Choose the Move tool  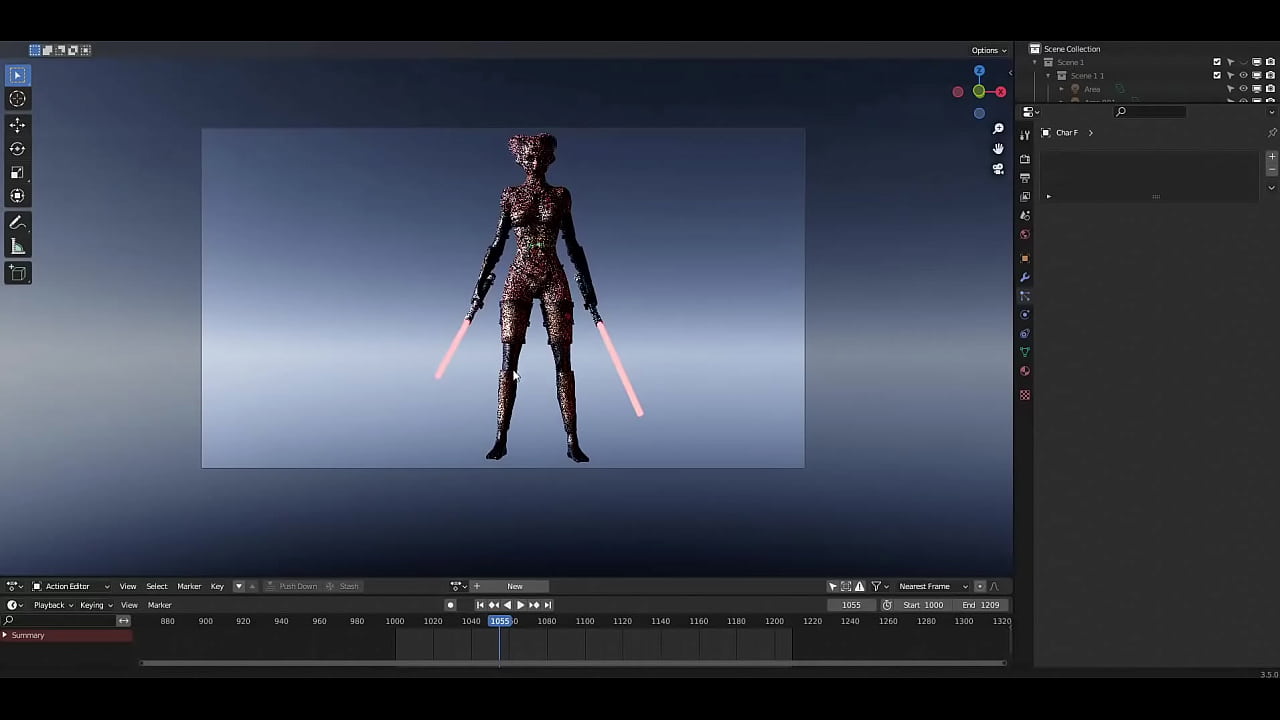pos(17,125)
